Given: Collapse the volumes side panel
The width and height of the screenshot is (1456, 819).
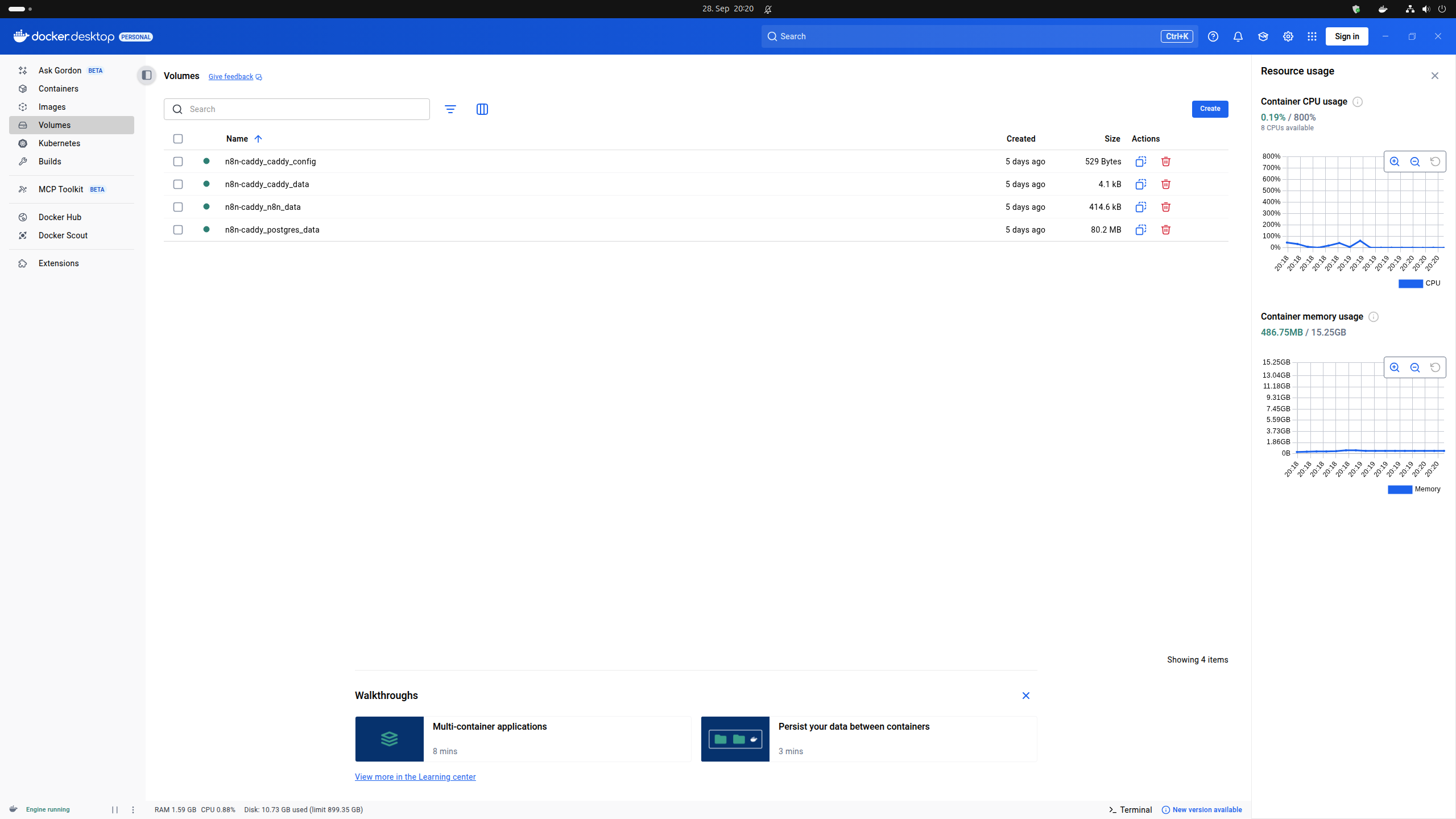Looking at the screenshot, I should pos(146,75).
